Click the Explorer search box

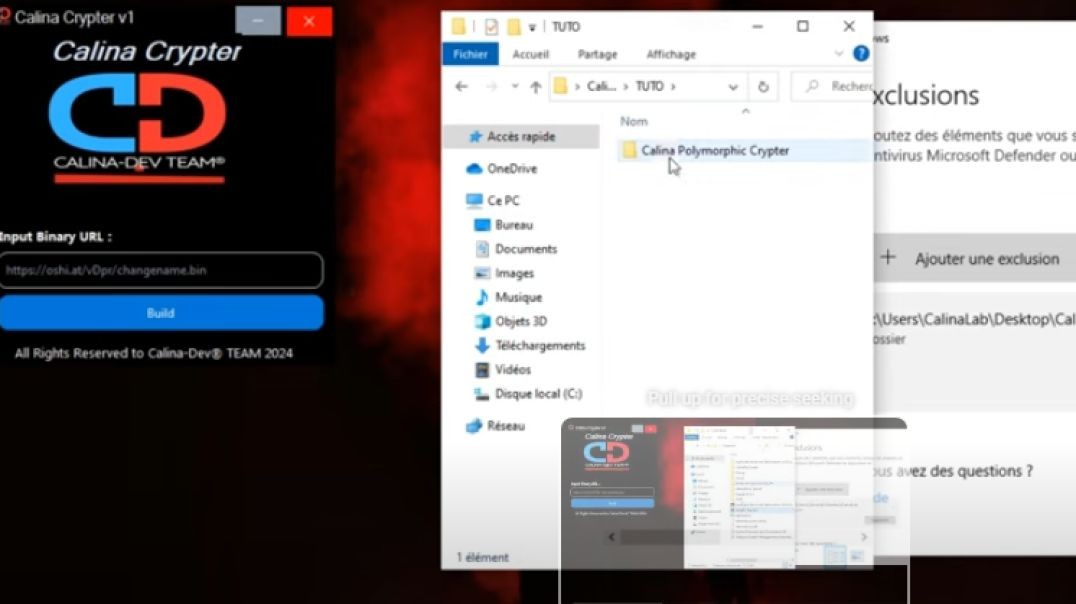point(832,86)
